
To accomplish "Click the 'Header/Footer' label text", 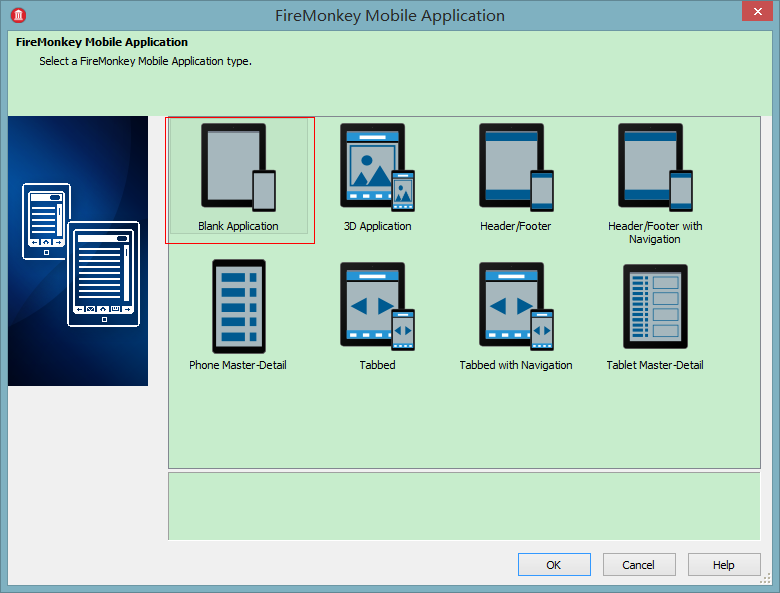I will coord(516,226).
